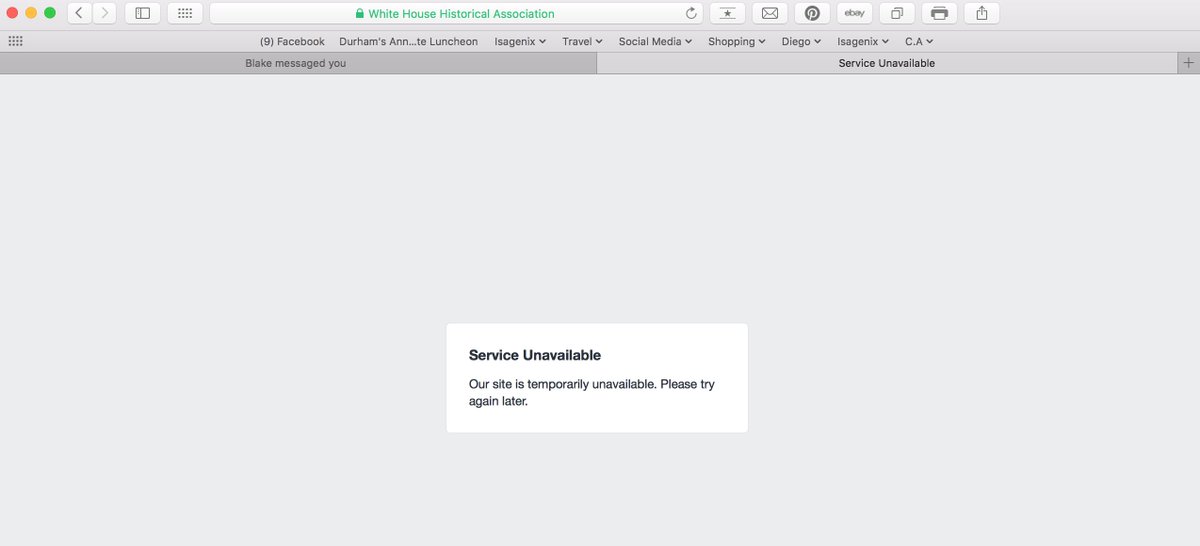Open Durham's Ann...te Luncheon bookmark
This screenshot has width=1200, height=546.
[x=409, y=41]
